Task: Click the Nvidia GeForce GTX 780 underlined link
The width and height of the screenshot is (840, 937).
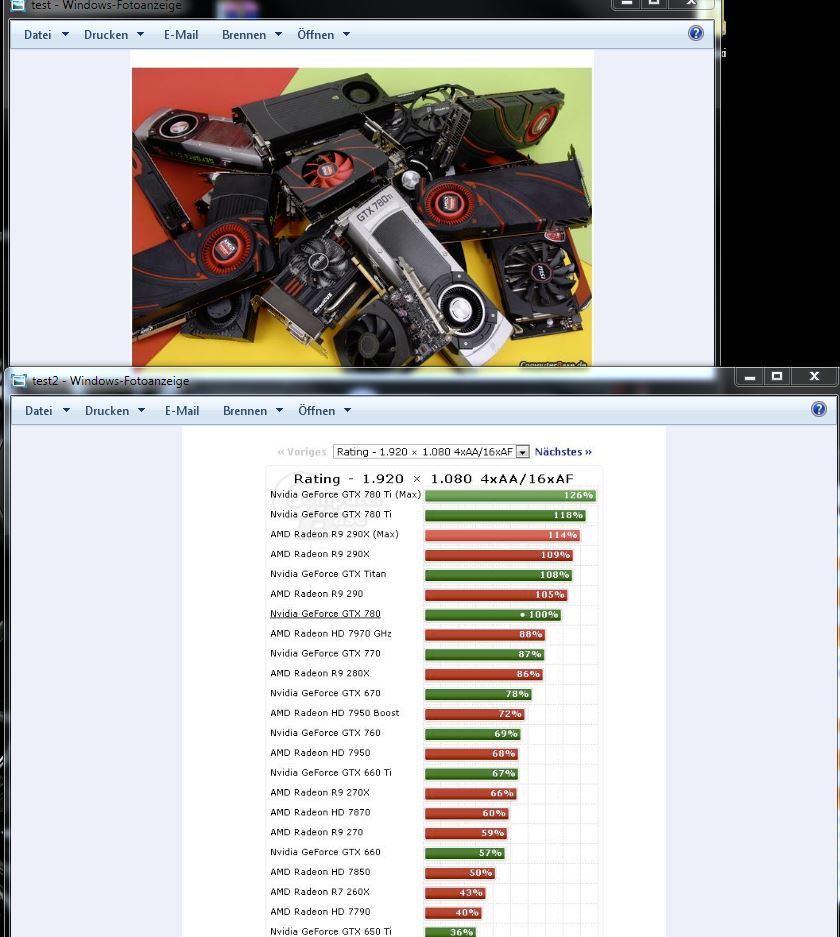Action: click(325, 614)
